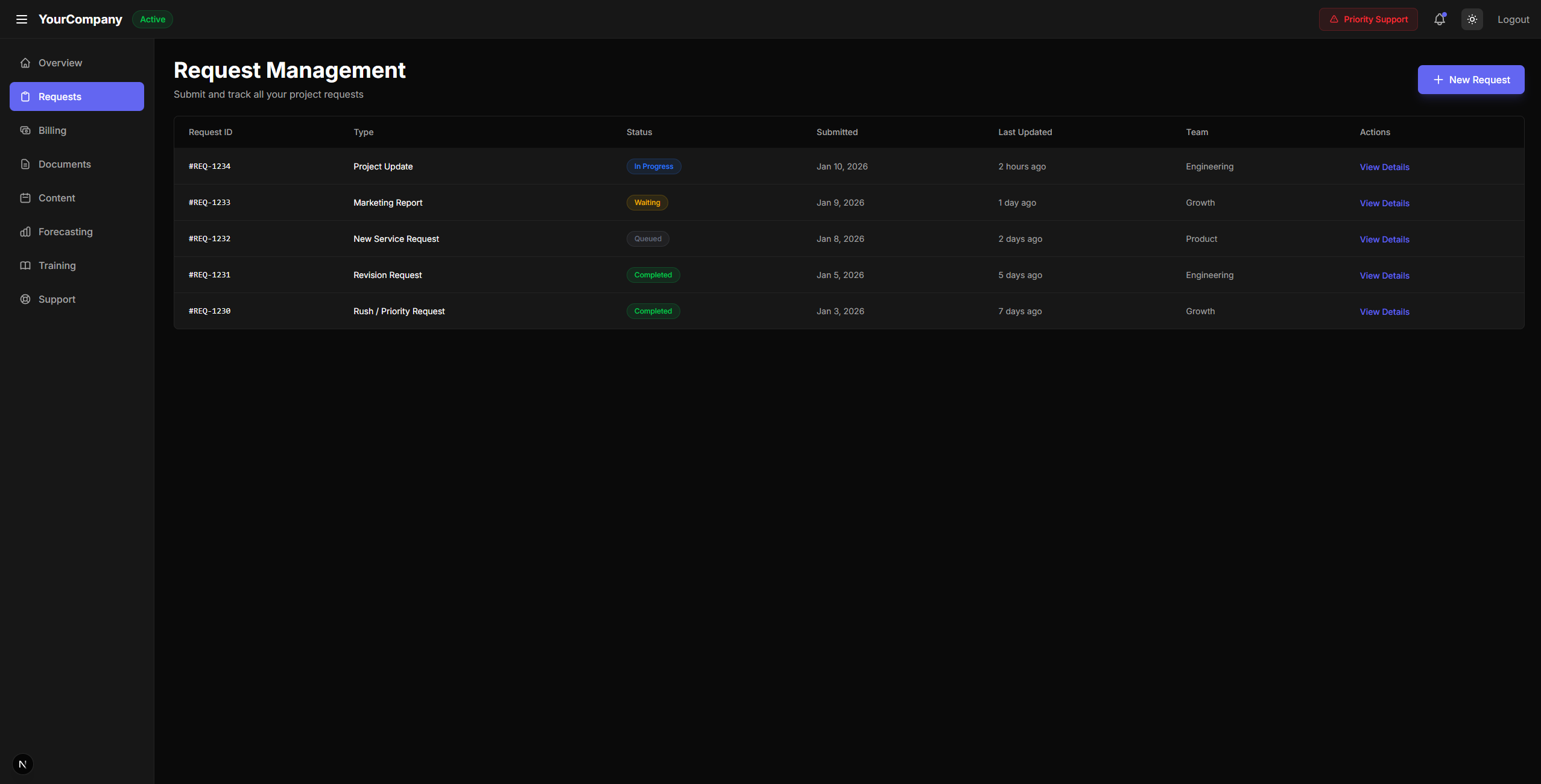Click the Next.js N badge icon
Image resolution: width=1541 pixels, height=784 pixels.
(23, 764)
